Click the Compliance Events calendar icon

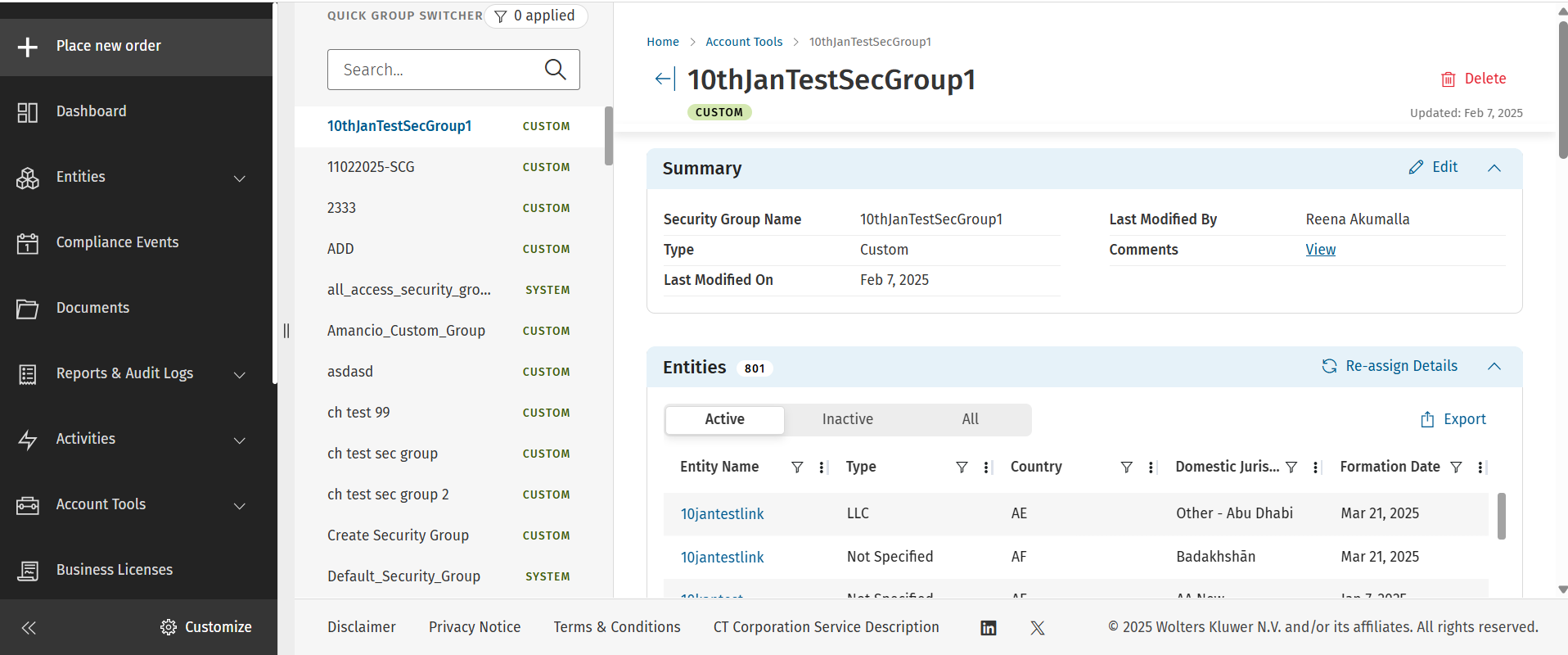coord(28,243)
